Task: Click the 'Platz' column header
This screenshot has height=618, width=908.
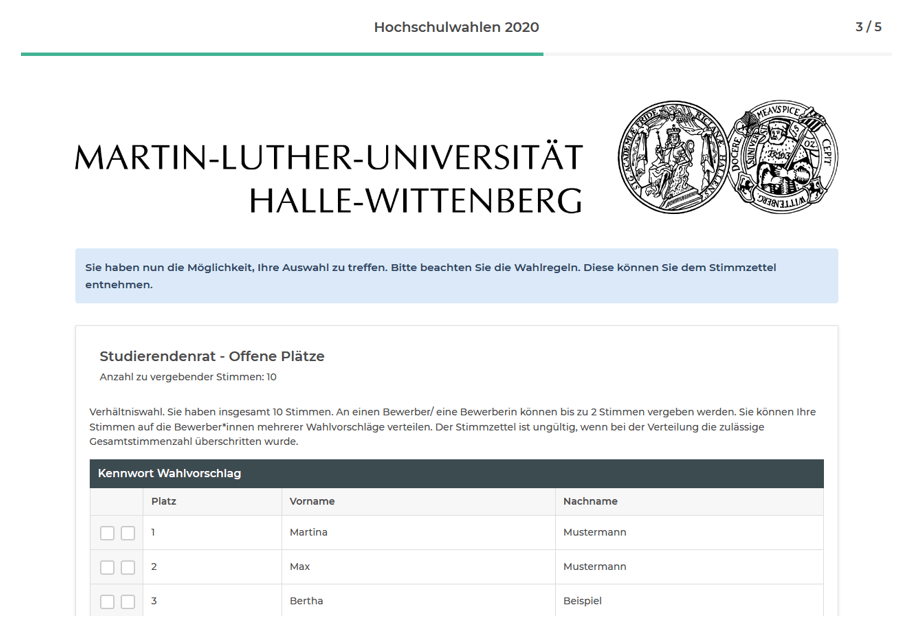Action: [212, 502]
